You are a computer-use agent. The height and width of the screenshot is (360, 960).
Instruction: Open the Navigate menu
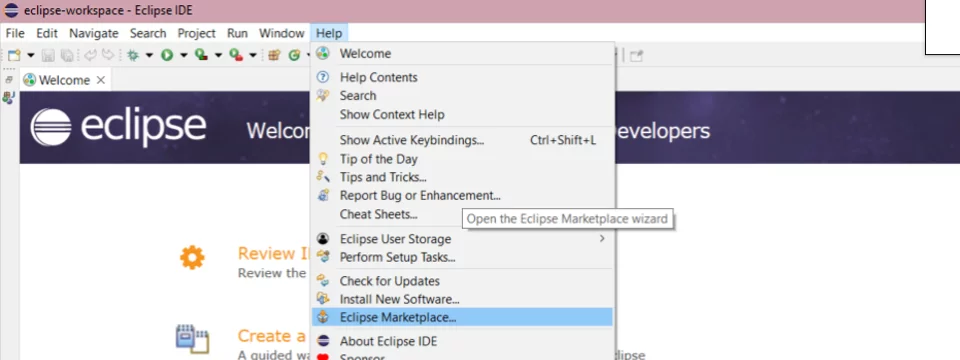click(94, 33)
